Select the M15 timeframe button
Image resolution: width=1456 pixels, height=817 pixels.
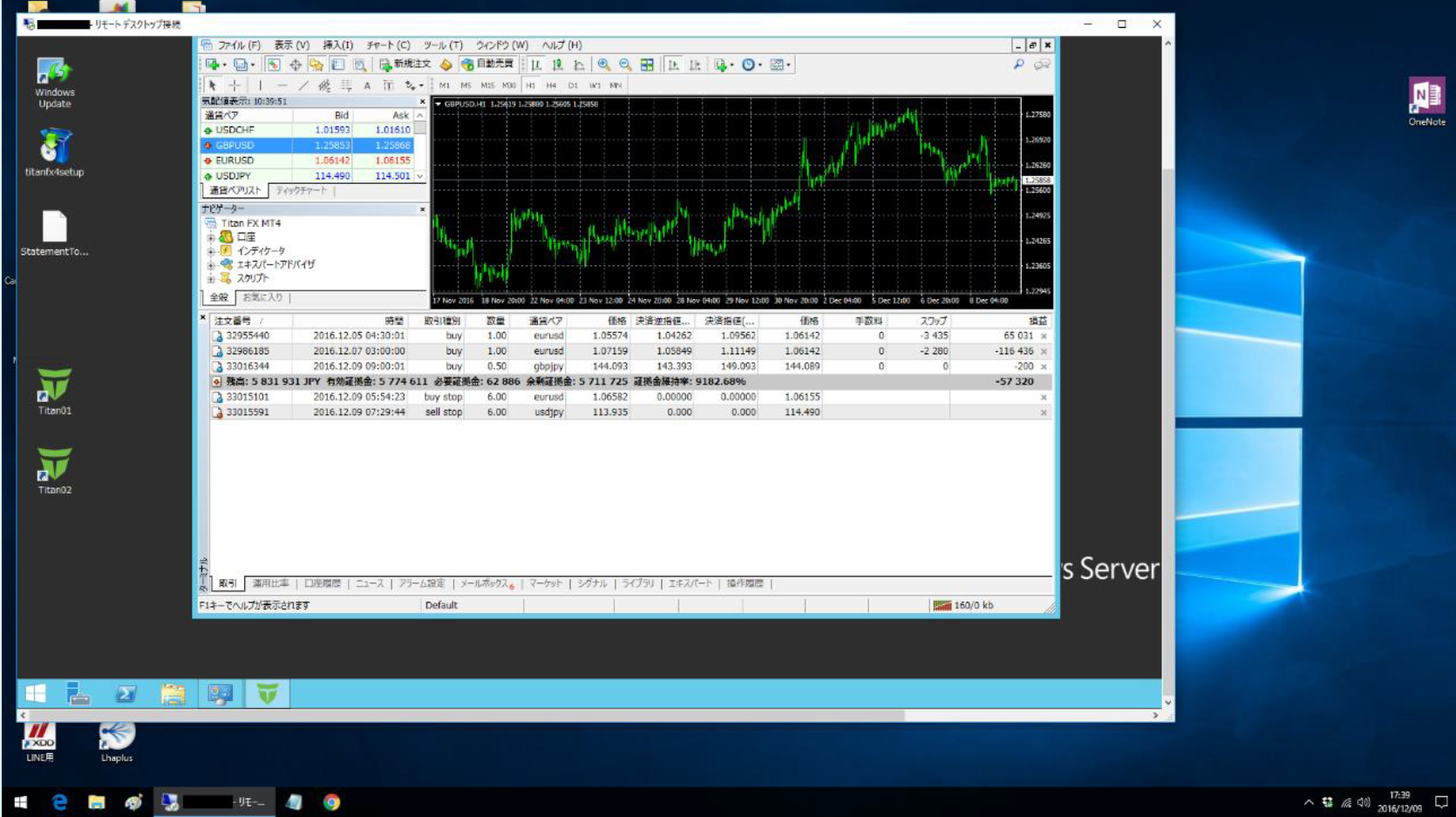pos(487,85)
